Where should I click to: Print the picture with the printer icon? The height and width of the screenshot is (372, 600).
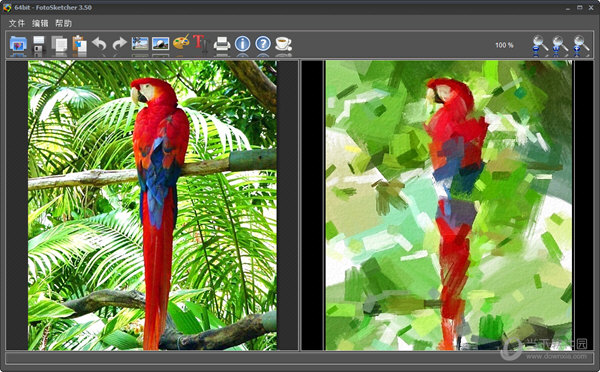tap(222, 44)
